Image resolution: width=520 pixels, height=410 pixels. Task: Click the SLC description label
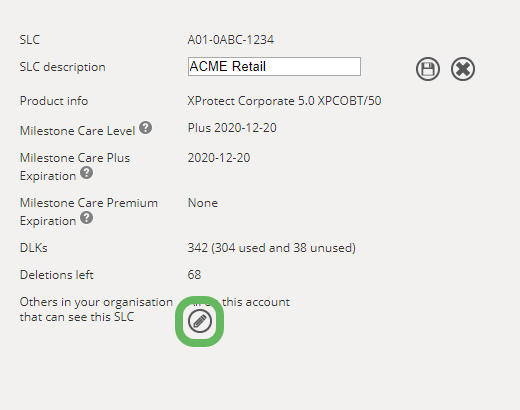pos(63,67)
